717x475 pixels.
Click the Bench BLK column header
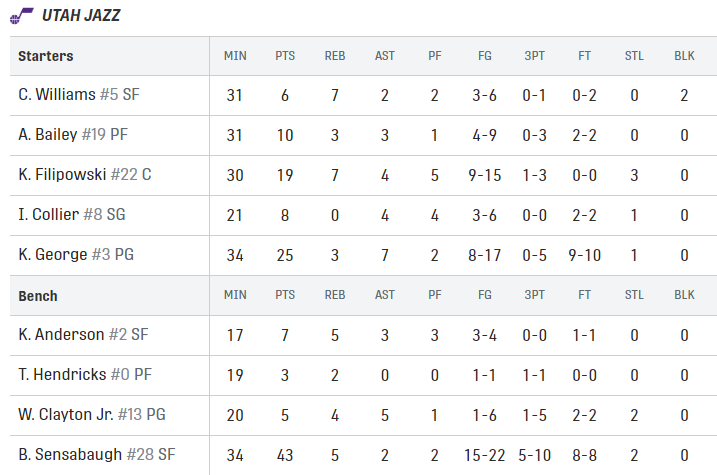684,295
